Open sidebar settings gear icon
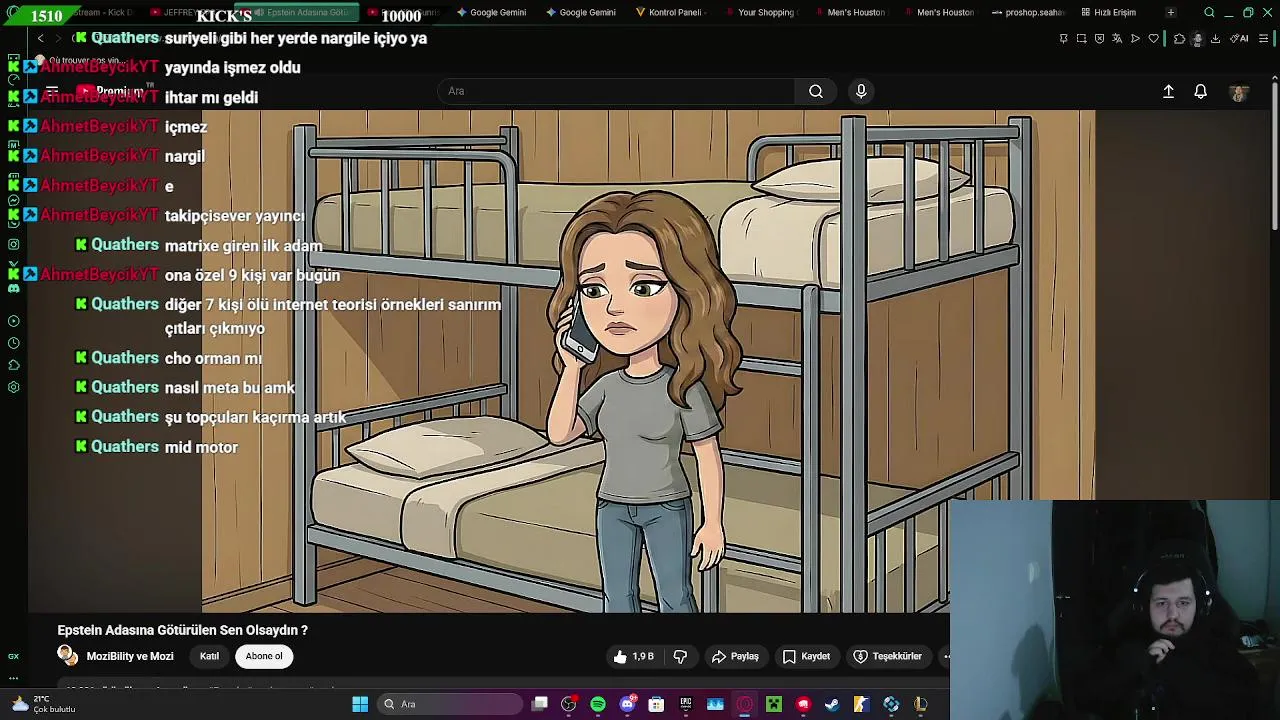Viewport: 1280px width, 720px height. click(14, 387)
